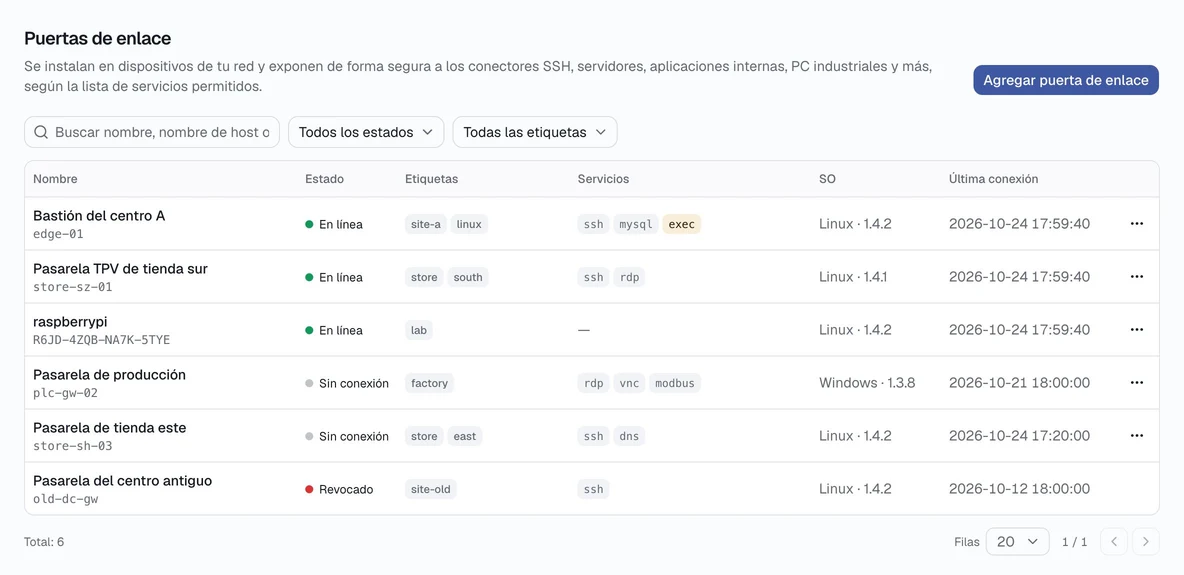The height and width of the screenshot is (575, 1184).
Task: Click the dns service chip
Action: coord(629,436)
